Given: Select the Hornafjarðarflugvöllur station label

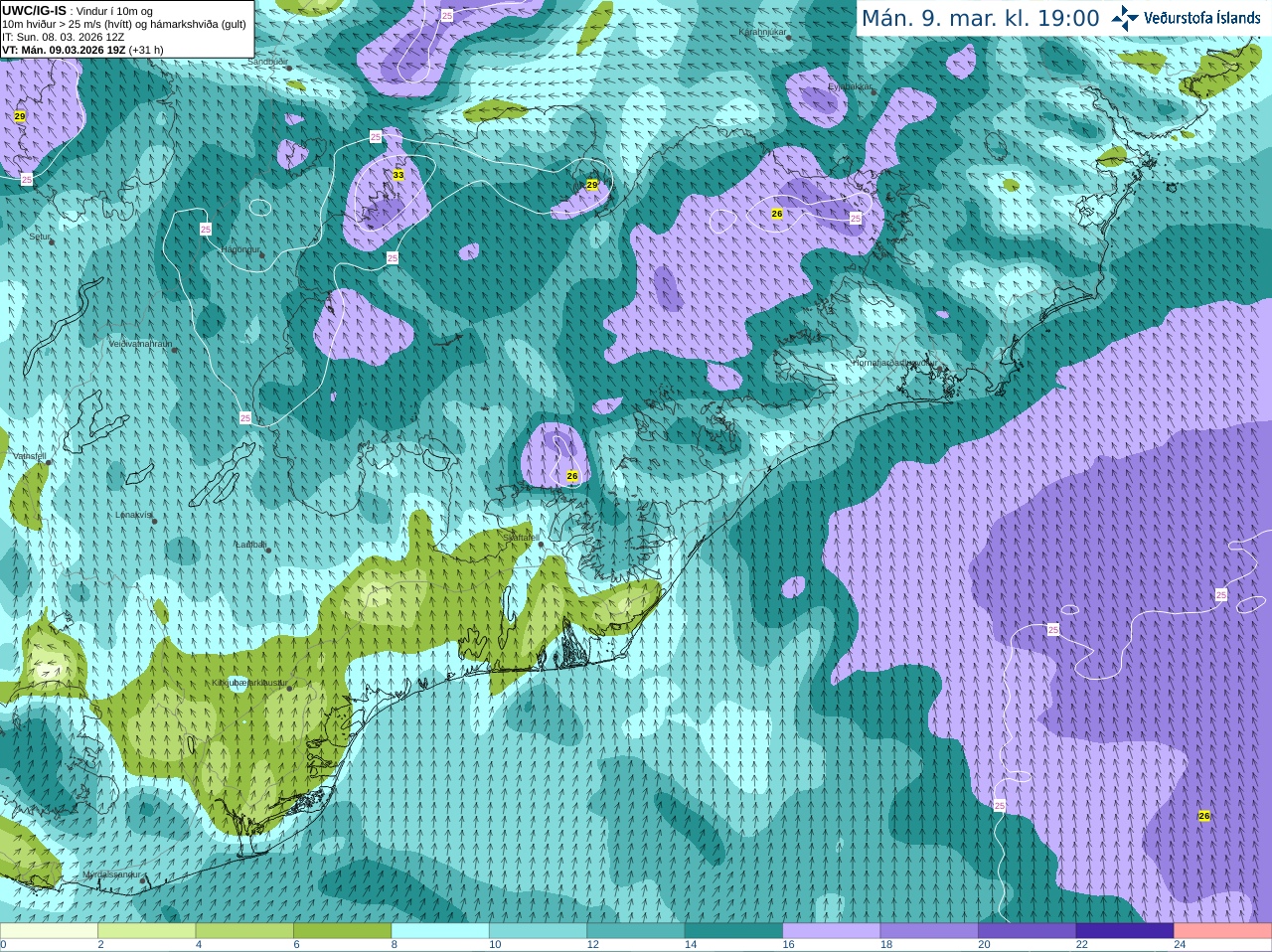Looking at the screenshot, I should coord(894,363).
